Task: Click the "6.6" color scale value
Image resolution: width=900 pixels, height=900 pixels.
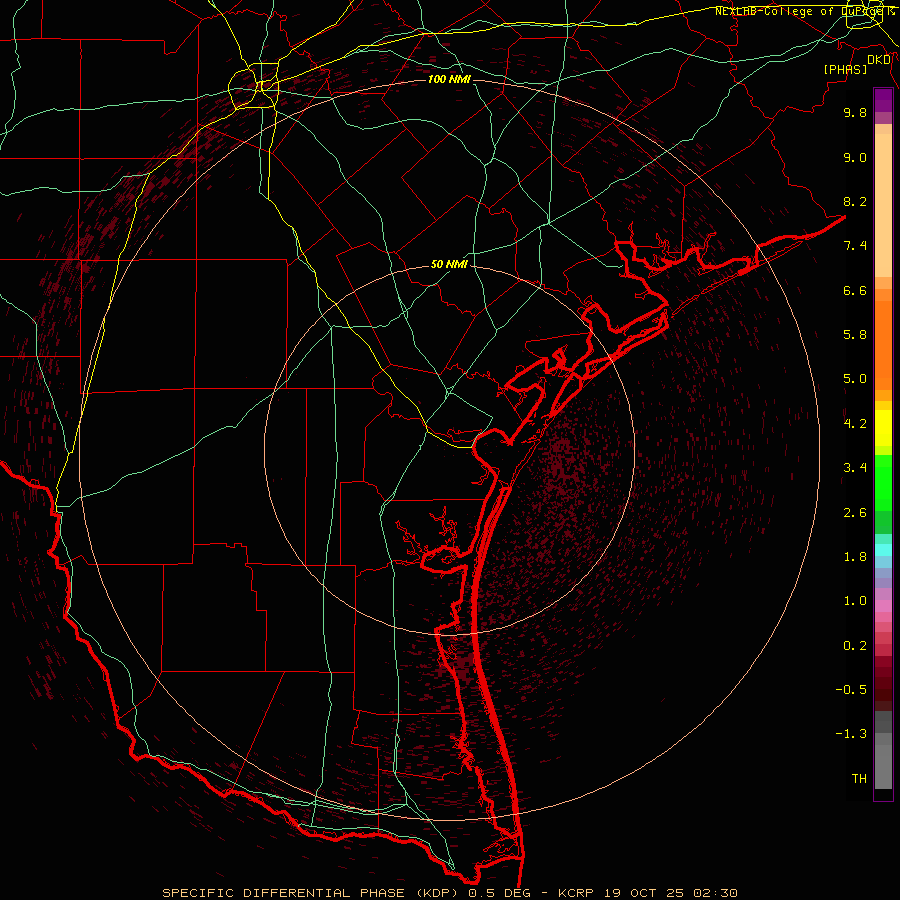Action: pos(855,290)
